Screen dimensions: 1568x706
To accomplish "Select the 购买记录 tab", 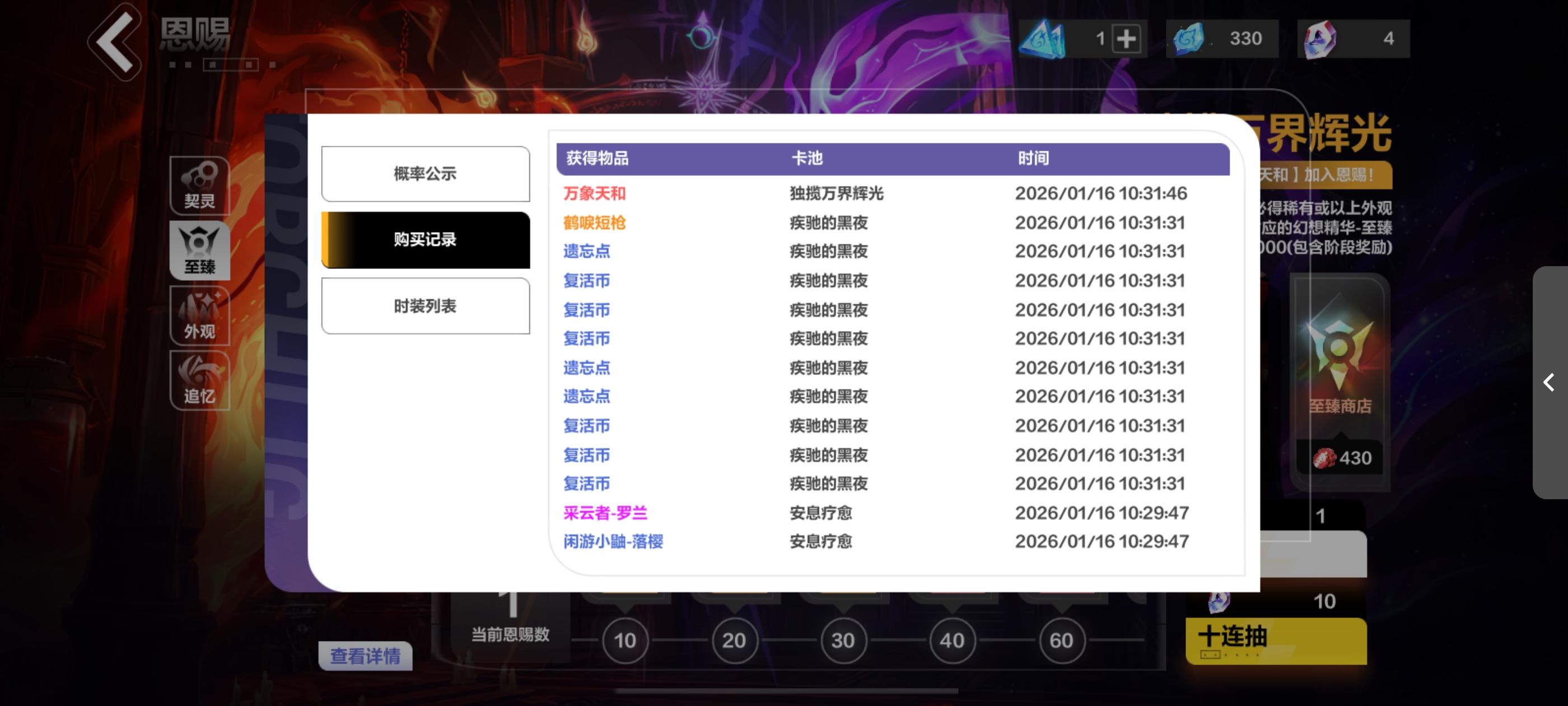I will coord(425,240).
